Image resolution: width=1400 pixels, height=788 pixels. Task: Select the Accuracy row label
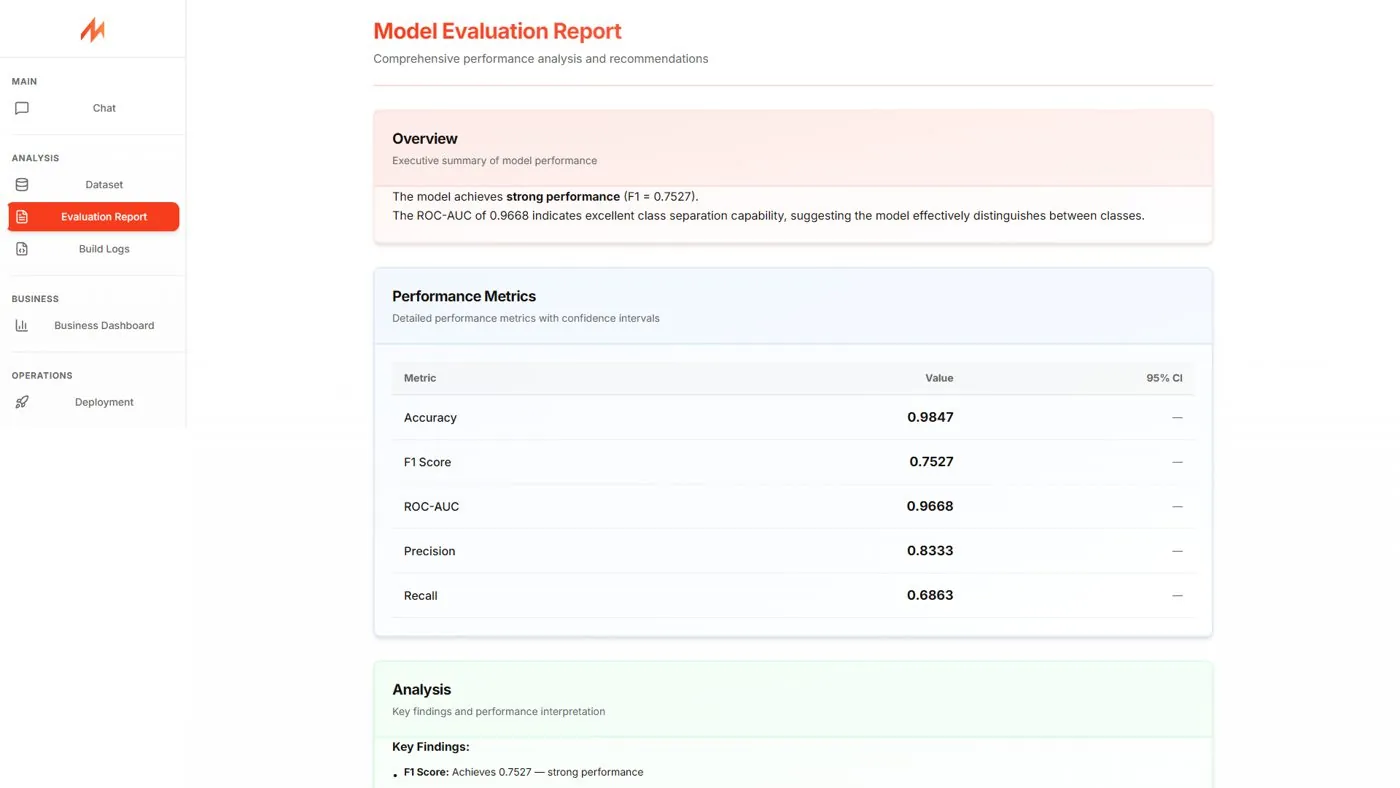[x=430, y=418]
